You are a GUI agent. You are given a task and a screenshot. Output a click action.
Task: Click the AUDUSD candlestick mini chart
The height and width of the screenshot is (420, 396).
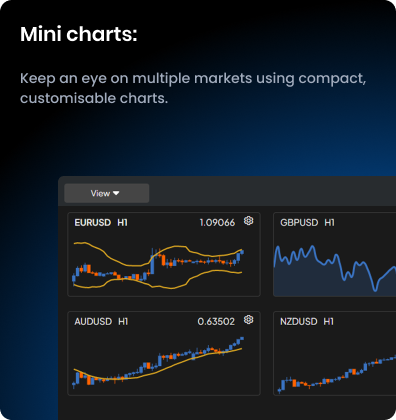159,363
